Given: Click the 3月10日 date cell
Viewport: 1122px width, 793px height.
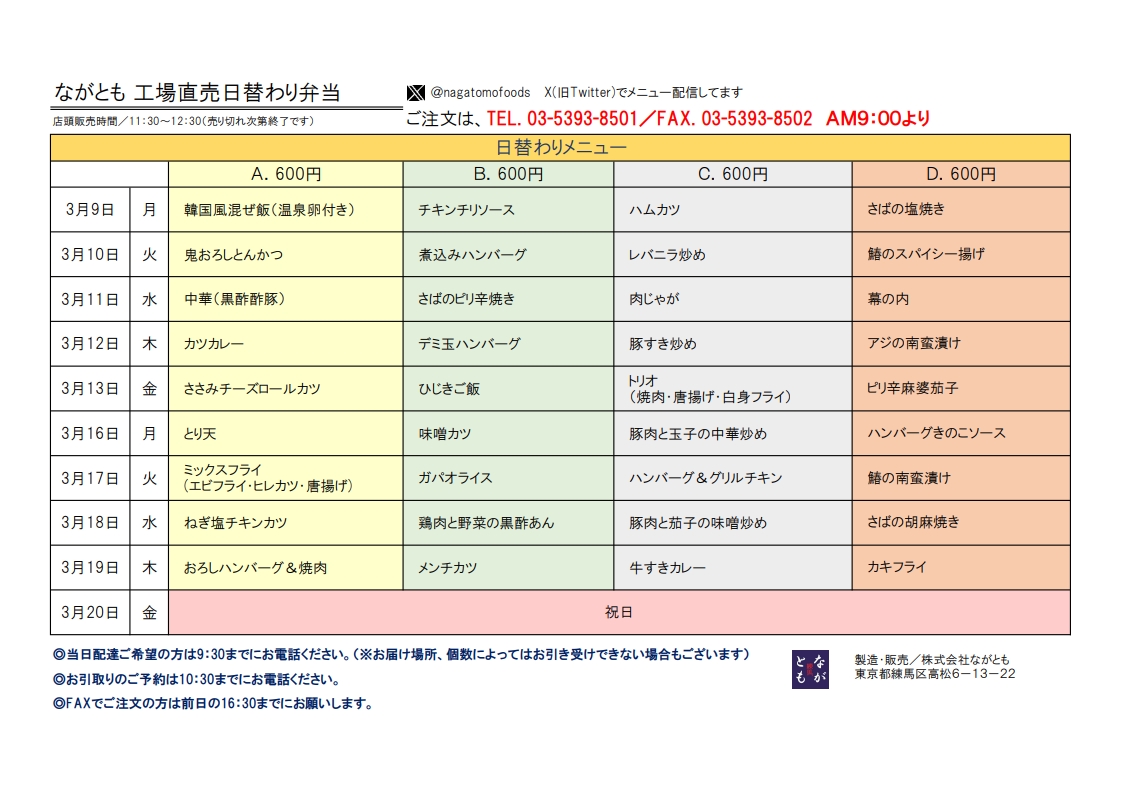Looking at the screenshot, I should point(90,254).
